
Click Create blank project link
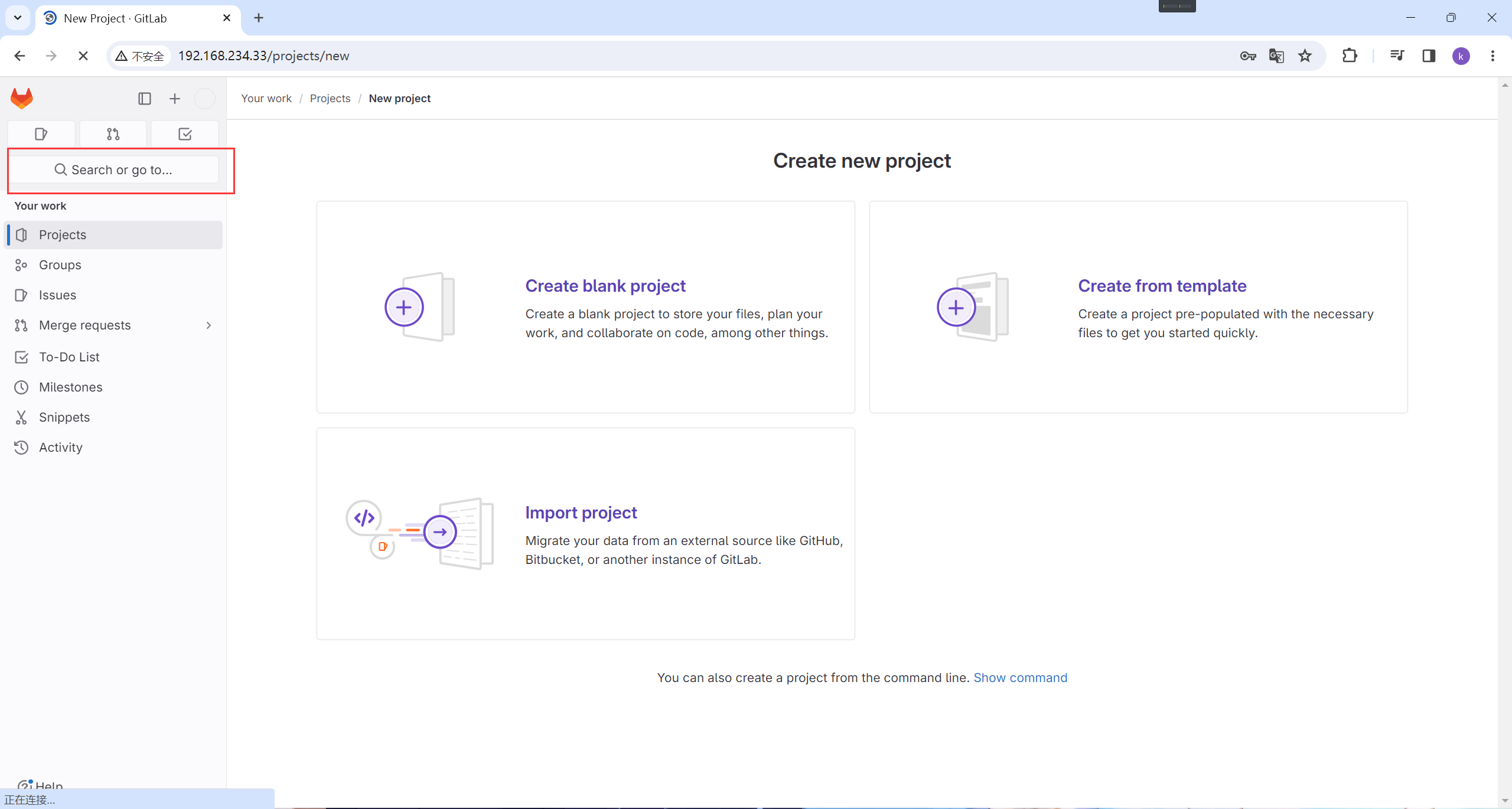click(x=605, y=286)
